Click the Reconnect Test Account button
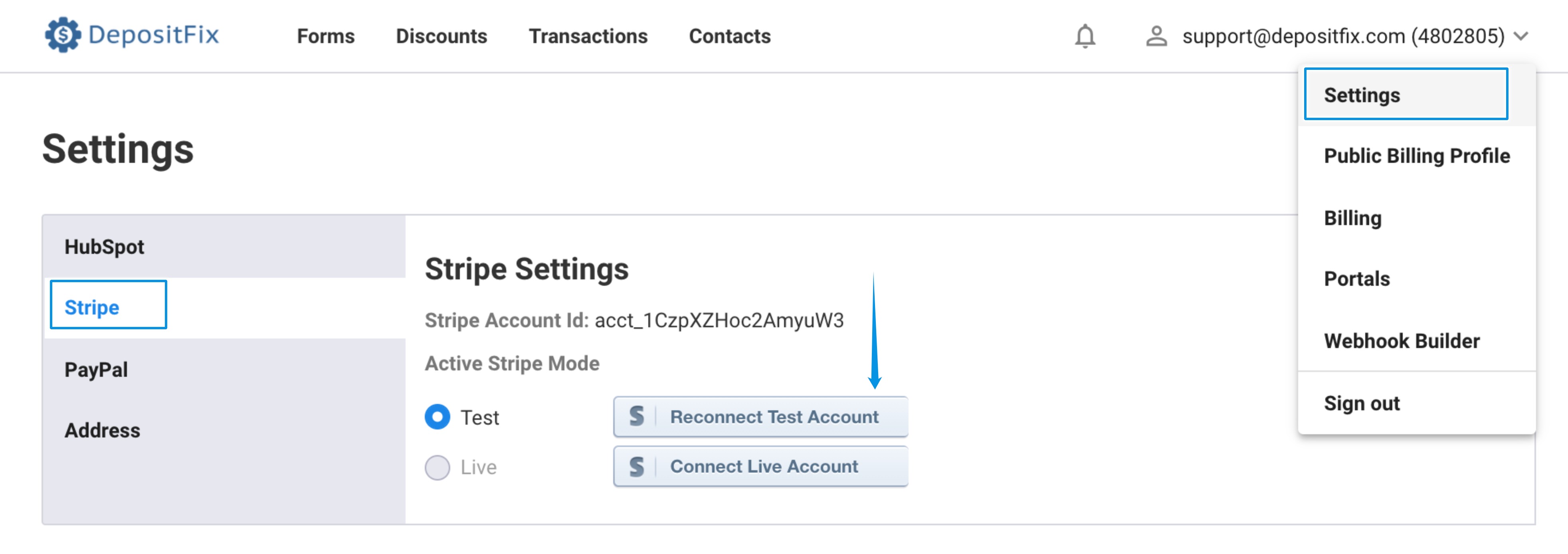The height and width of the screenshot is (554, 1568). (x=760, y=417)
